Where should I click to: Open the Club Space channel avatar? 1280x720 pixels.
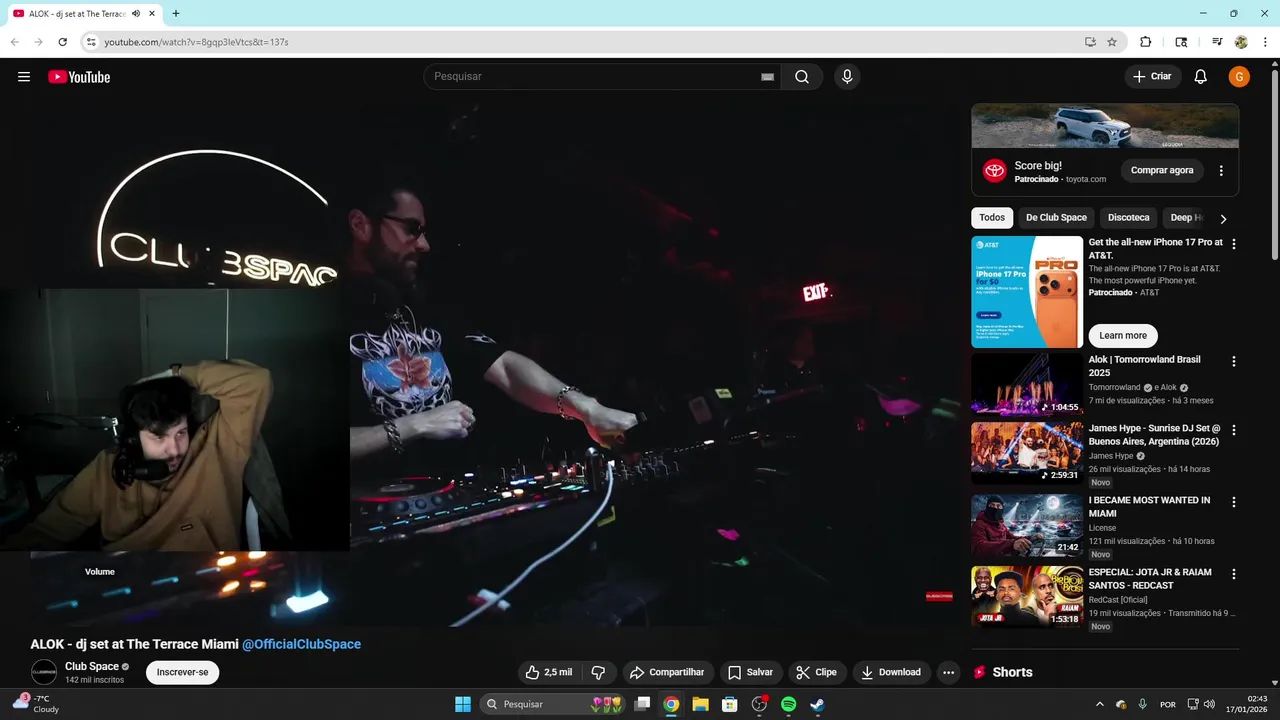44,672
